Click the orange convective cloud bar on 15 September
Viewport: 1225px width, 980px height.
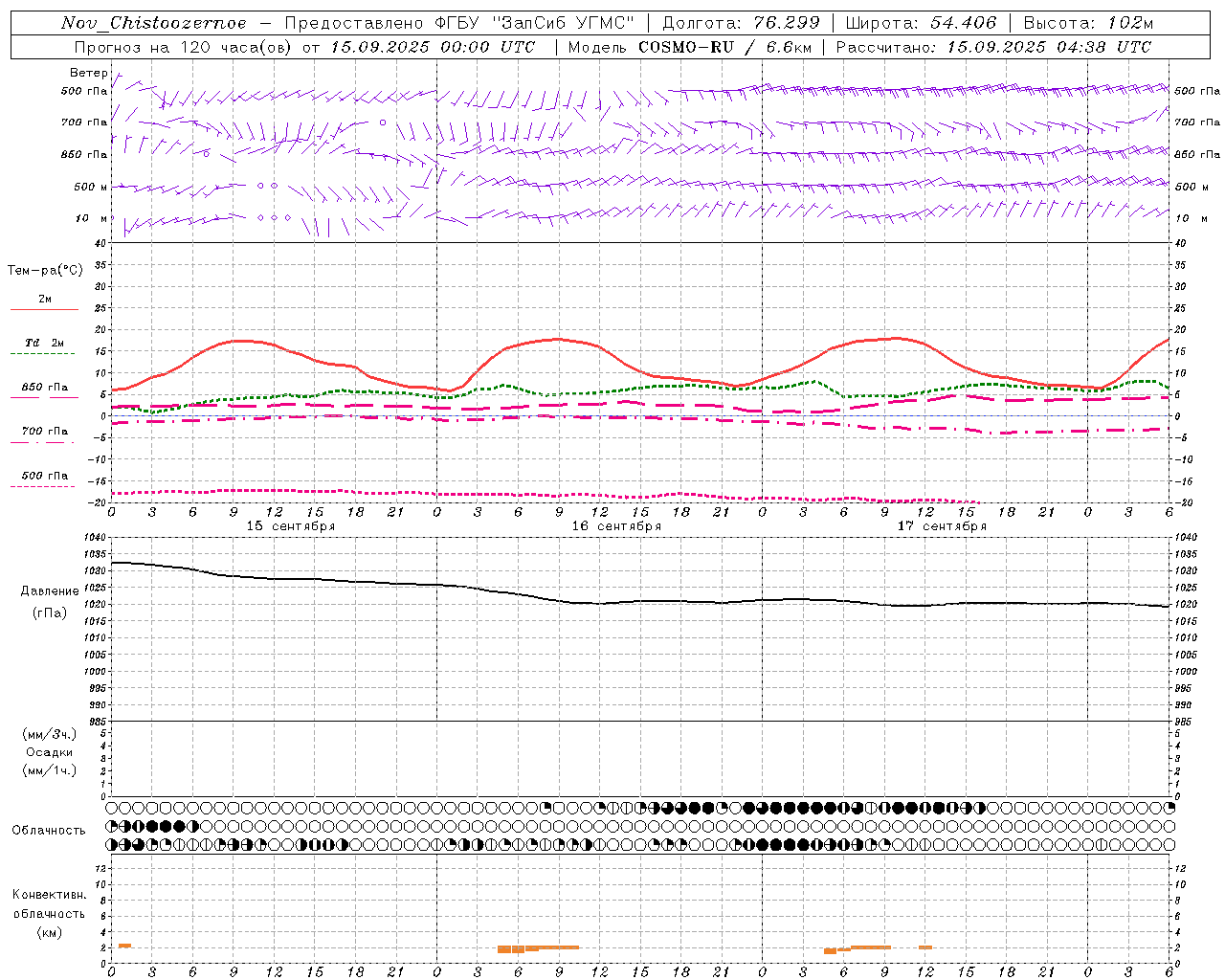click(x=124, y=946)
